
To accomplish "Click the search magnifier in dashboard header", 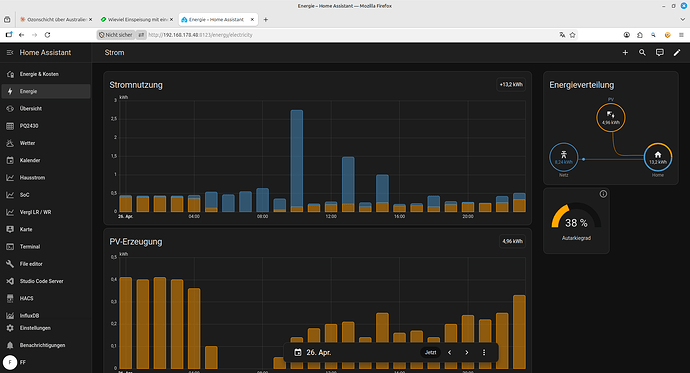I will point(642,52).
